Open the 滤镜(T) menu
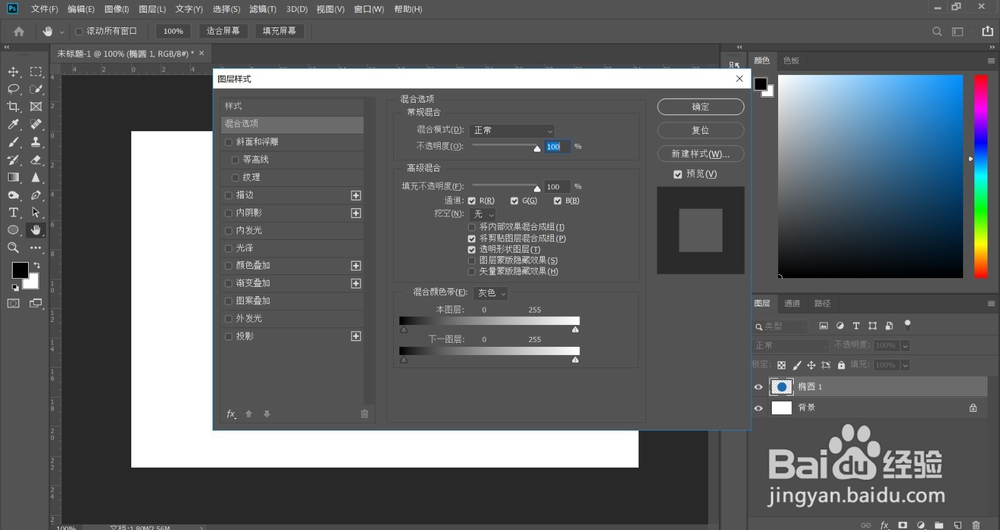Screen dimensions: 1000x530 tap(263, 9)
